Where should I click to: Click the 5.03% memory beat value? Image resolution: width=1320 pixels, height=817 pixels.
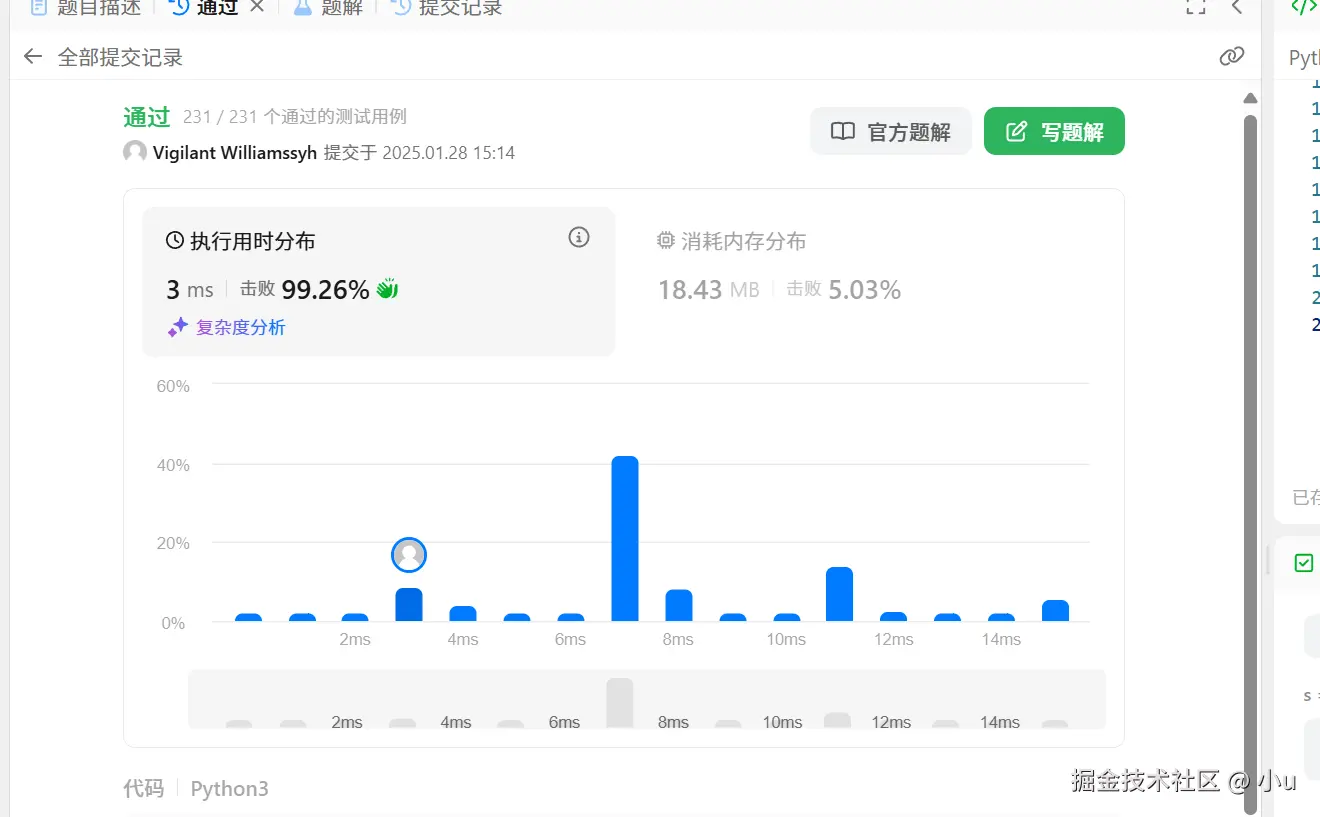pyautogui.click(x=865, y=290)
